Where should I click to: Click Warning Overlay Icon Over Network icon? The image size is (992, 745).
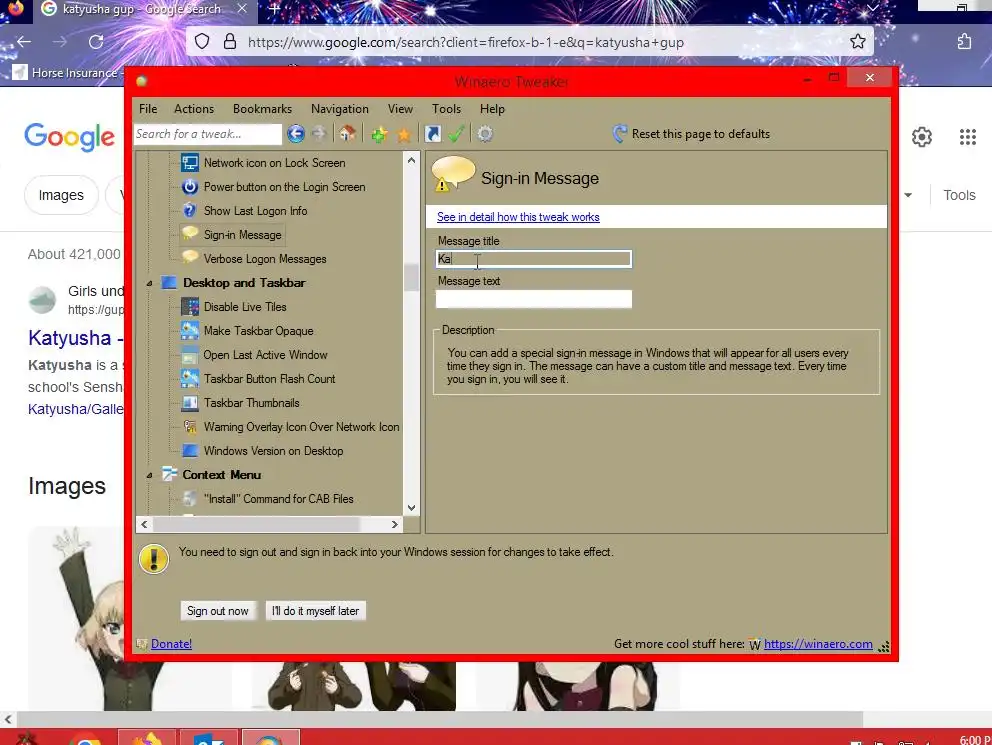tap(190, 427)
